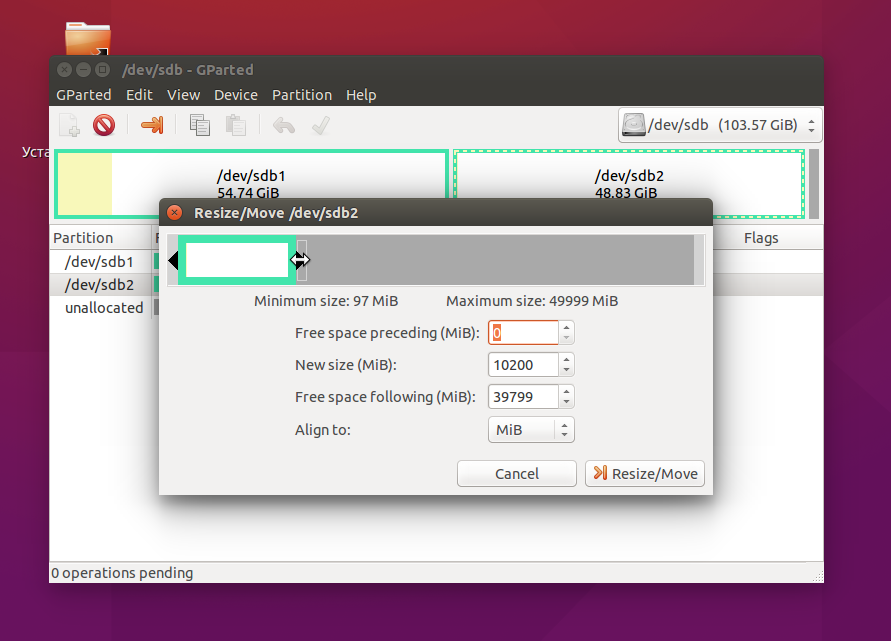Confirm with the Resize/Move button
Image resolution: width=891 pixels, height=641 pixels.
pyautogui.click(x=645, y=474)
